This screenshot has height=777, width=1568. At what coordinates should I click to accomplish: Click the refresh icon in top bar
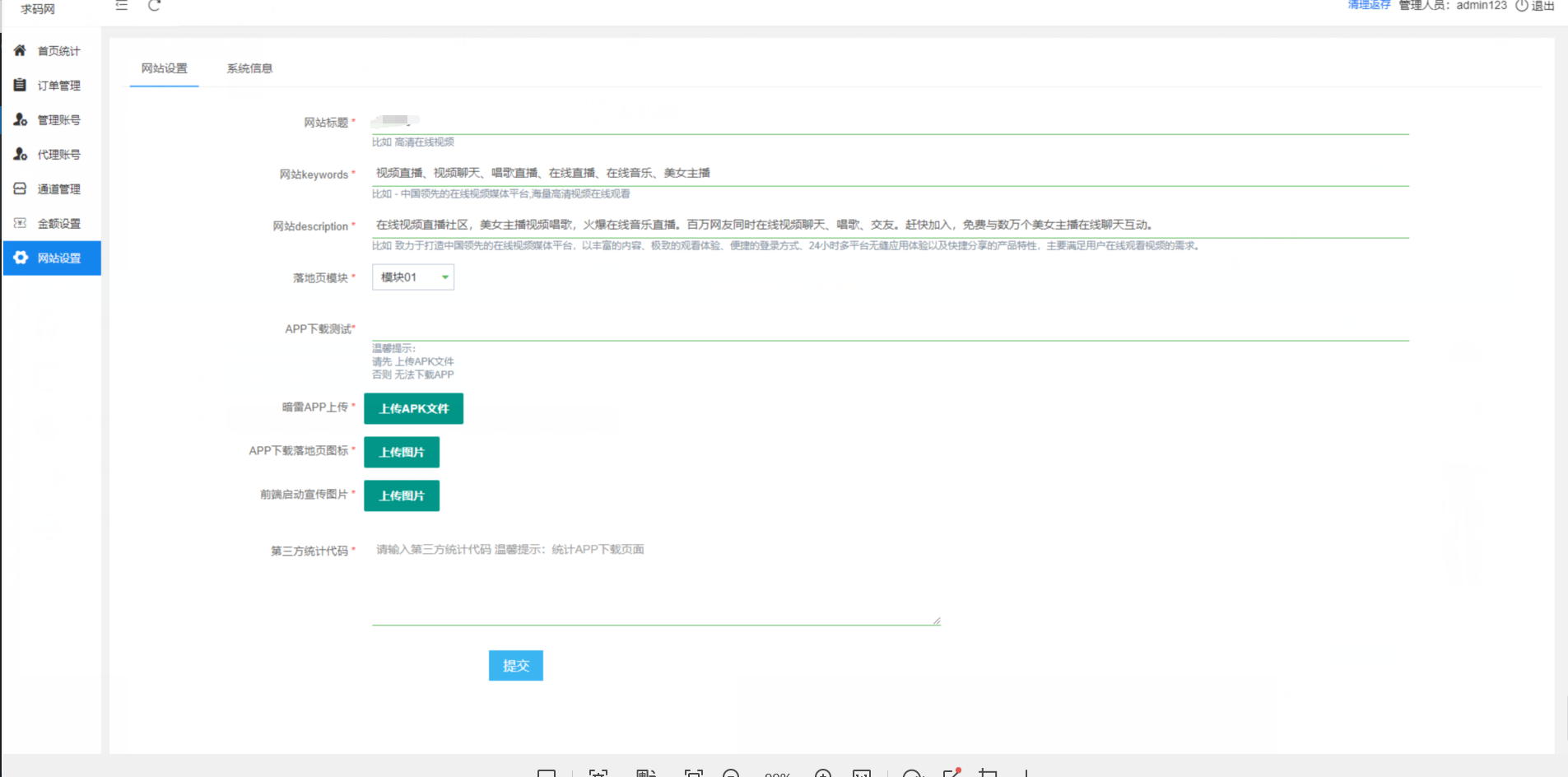coord(154,6)
